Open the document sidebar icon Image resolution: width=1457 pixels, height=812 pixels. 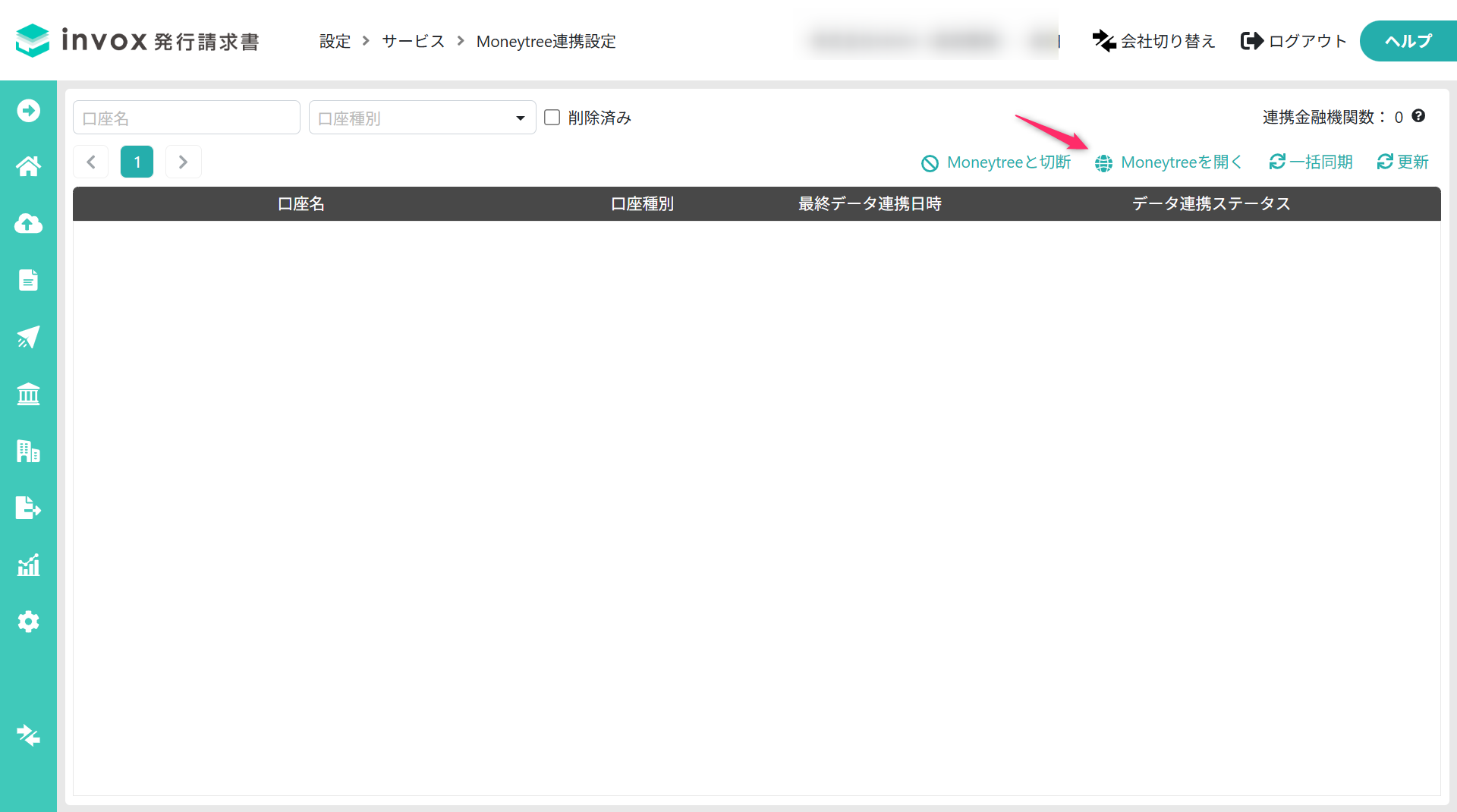point(29,280)
